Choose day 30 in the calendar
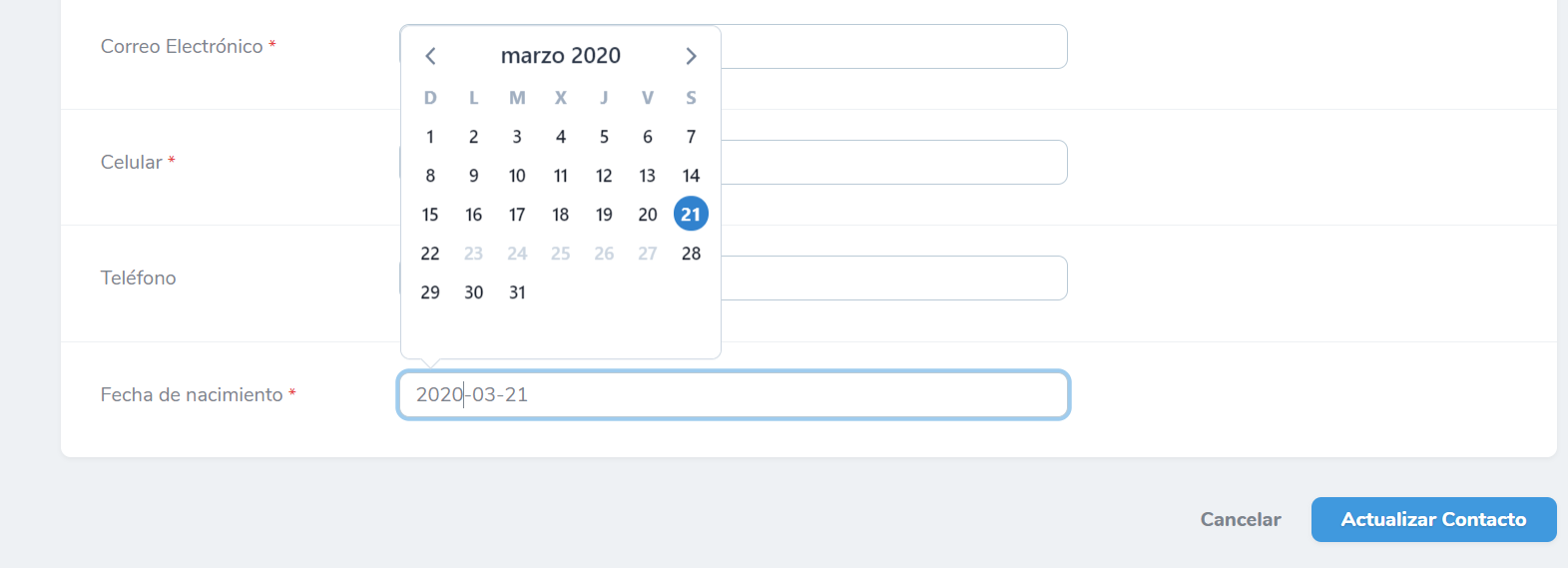 point(474,292)
